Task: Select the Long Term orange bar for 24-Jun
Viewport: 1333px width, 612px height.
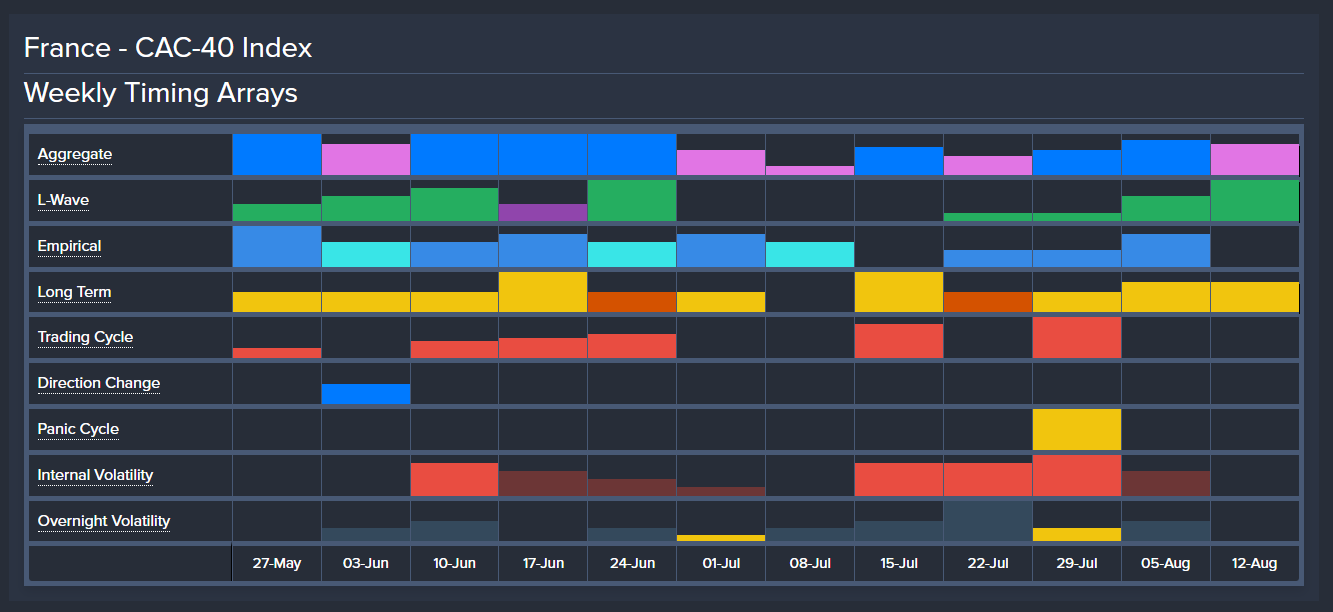Action: click(632, 302)
